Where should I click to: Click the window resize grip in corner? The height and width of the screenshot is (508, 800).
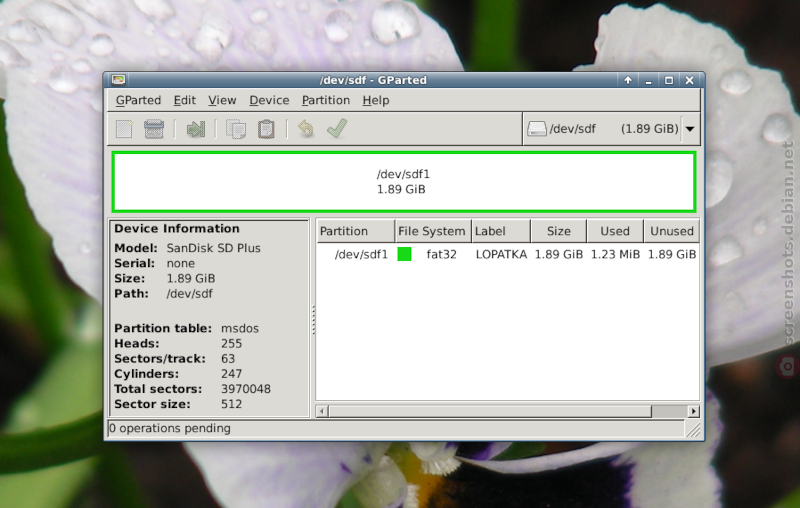coord(693,430)
